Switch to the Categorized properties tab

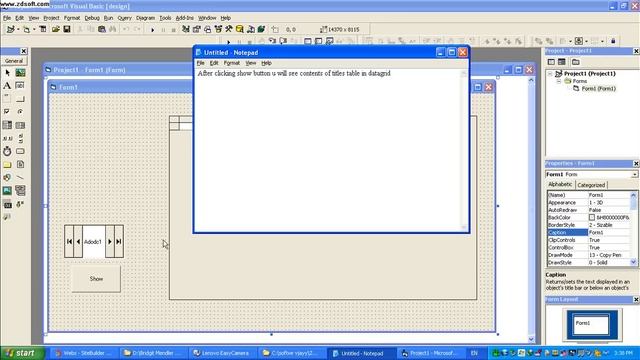tap(591, 185)
